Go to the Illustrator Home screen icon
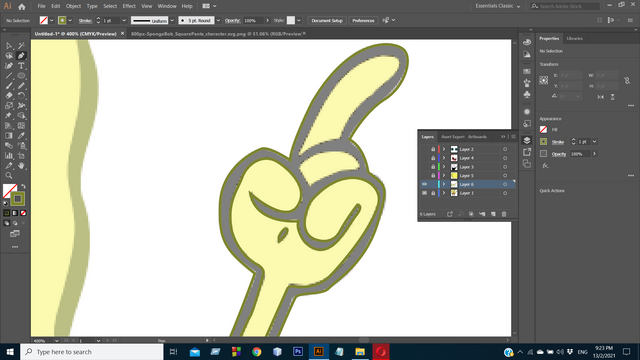The image size is (640, 360). 22,6
